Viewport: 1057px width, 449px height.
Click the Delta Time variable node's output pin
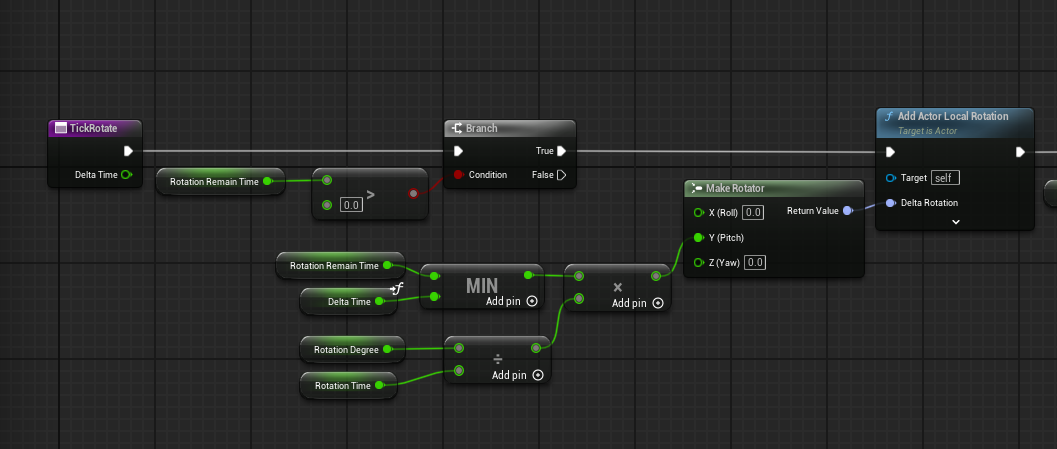click(379, 301)
